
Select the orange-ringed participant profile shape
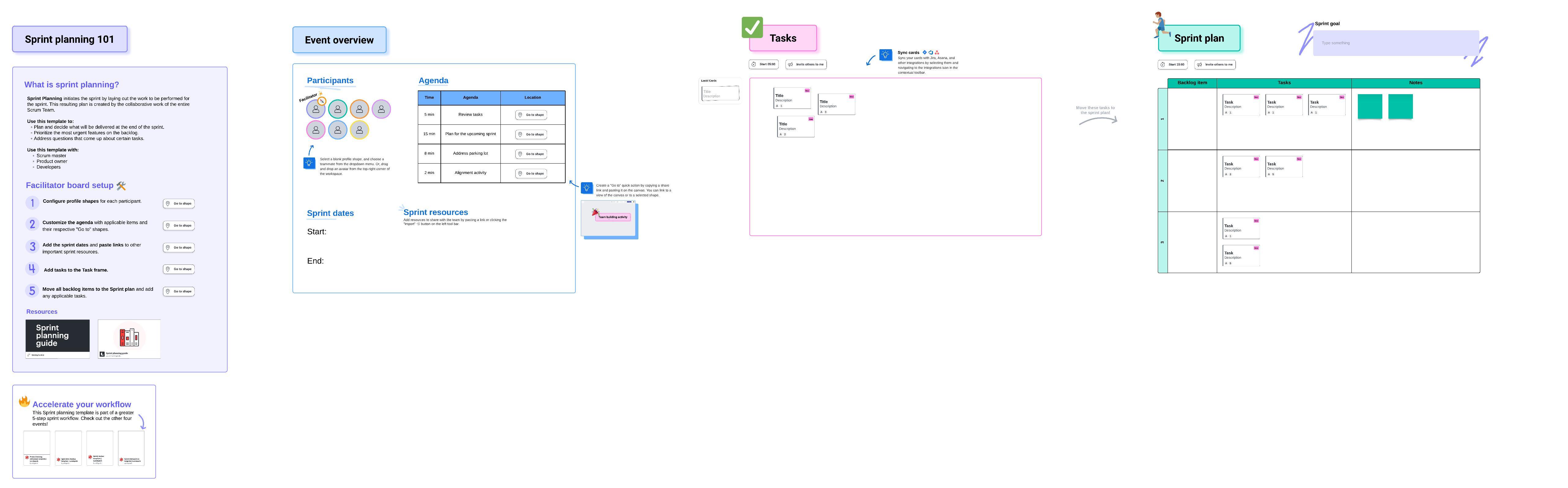point(360,109)
